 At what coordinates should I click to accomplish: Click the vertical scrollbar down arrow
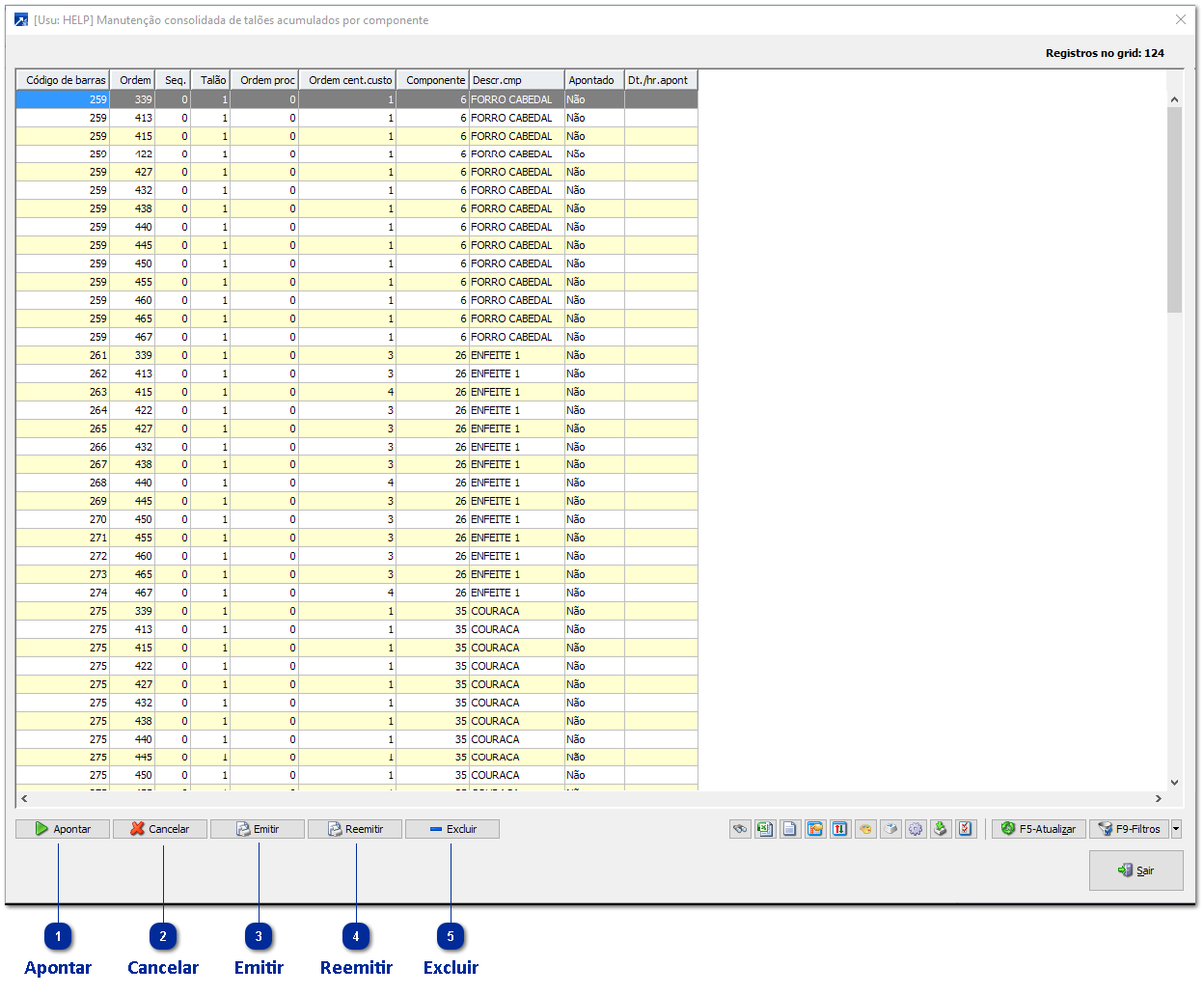click(x=1174, y=783)
